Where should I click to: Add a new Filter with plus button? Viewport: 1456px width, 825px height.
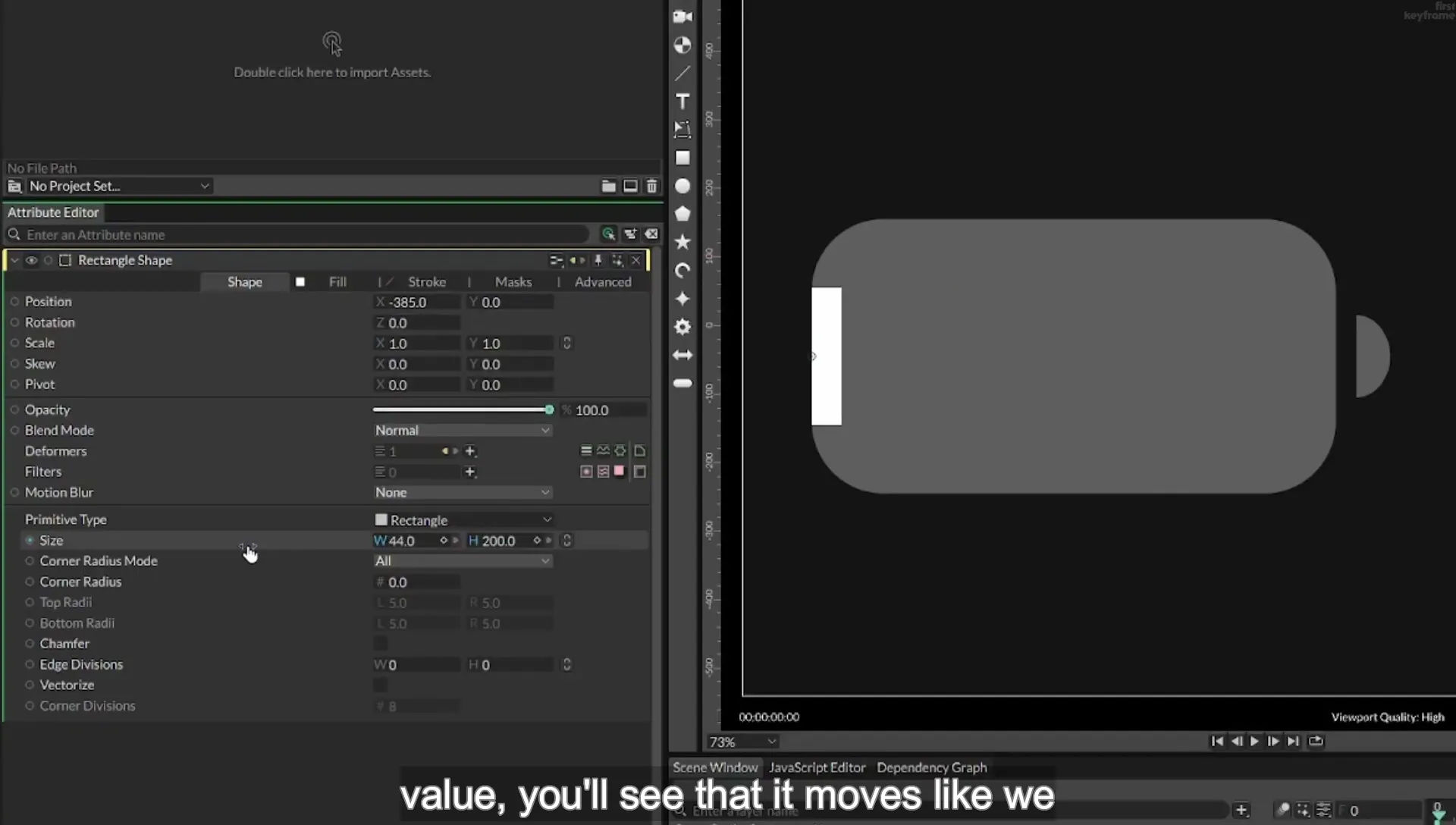pos(470,472)
